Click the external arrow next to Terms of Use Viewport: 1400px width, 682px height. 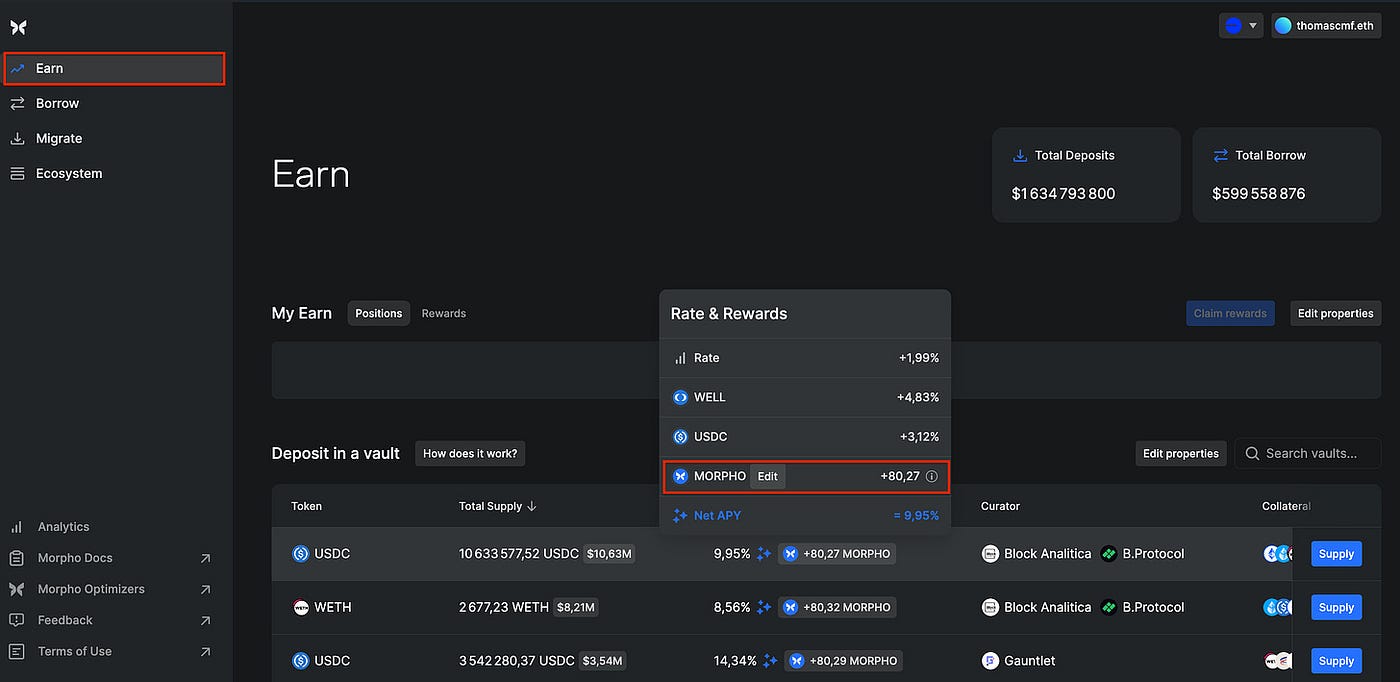click(x=205, y=651)
